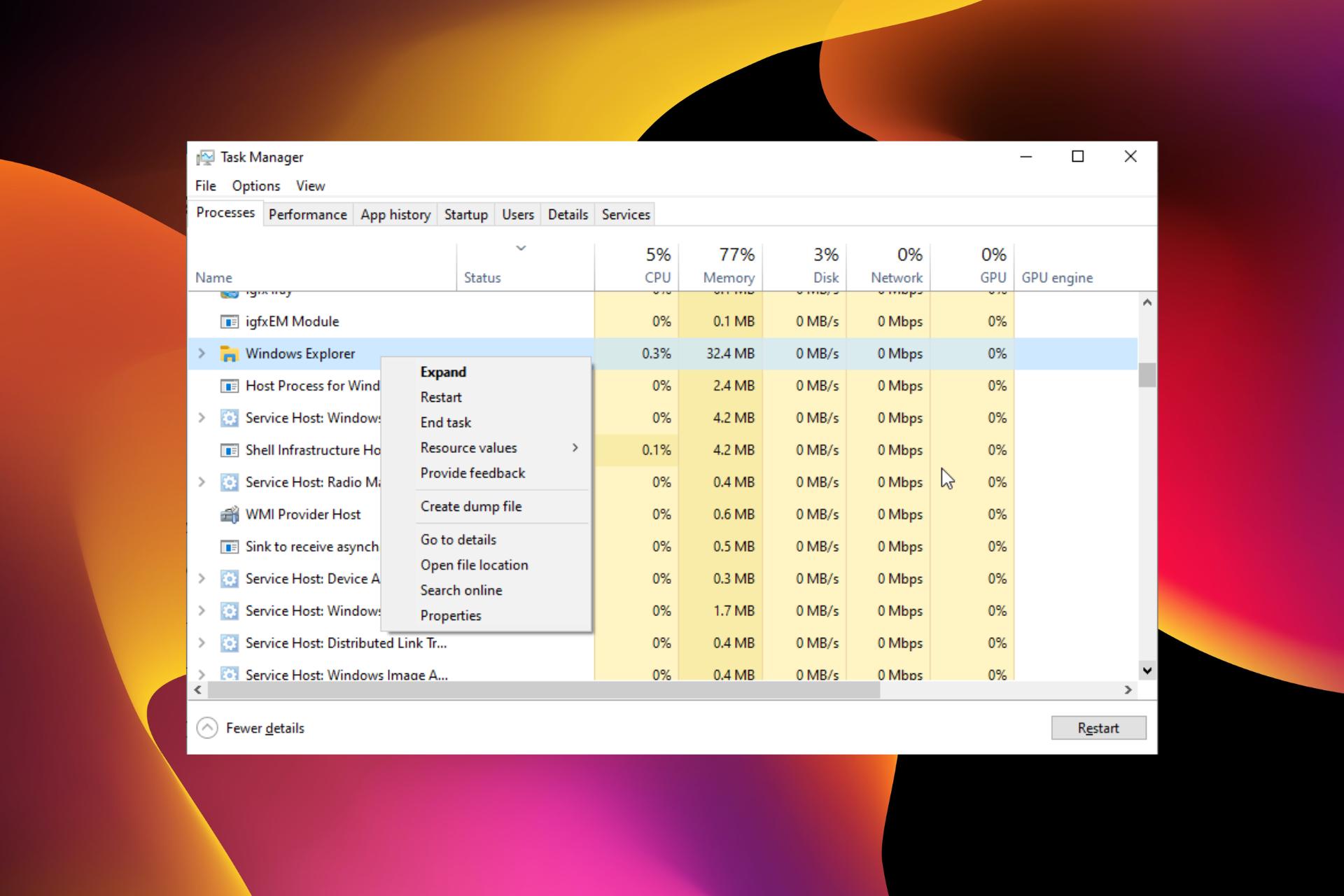Open the File menu
Screen dimensions: 1344x896
pyautogui.click(x=206, y=186)
